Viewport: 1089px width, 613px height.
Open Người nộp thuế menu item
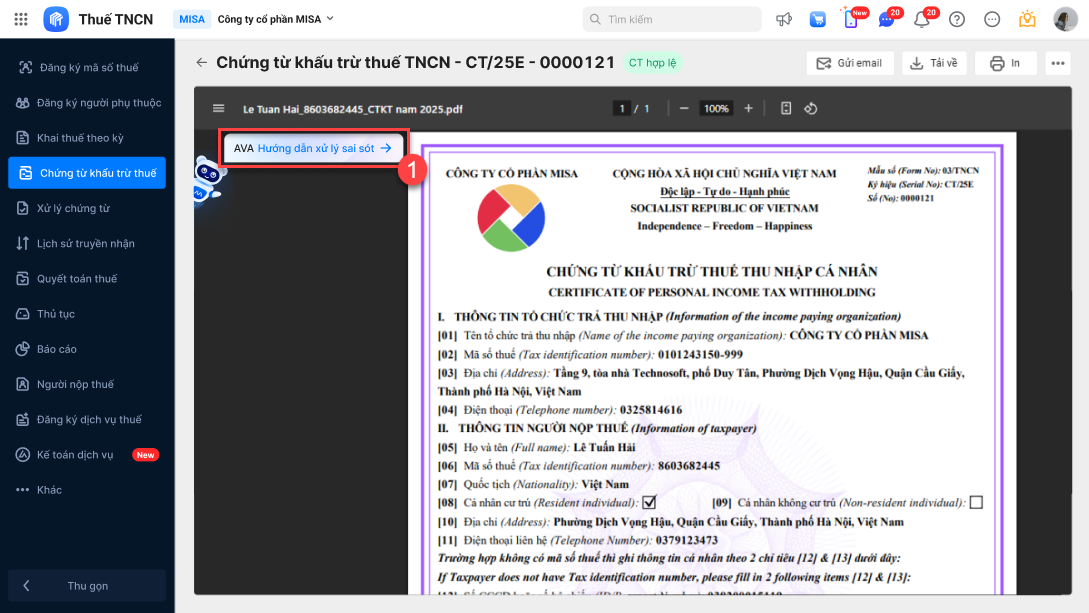[x=87, y=384]
